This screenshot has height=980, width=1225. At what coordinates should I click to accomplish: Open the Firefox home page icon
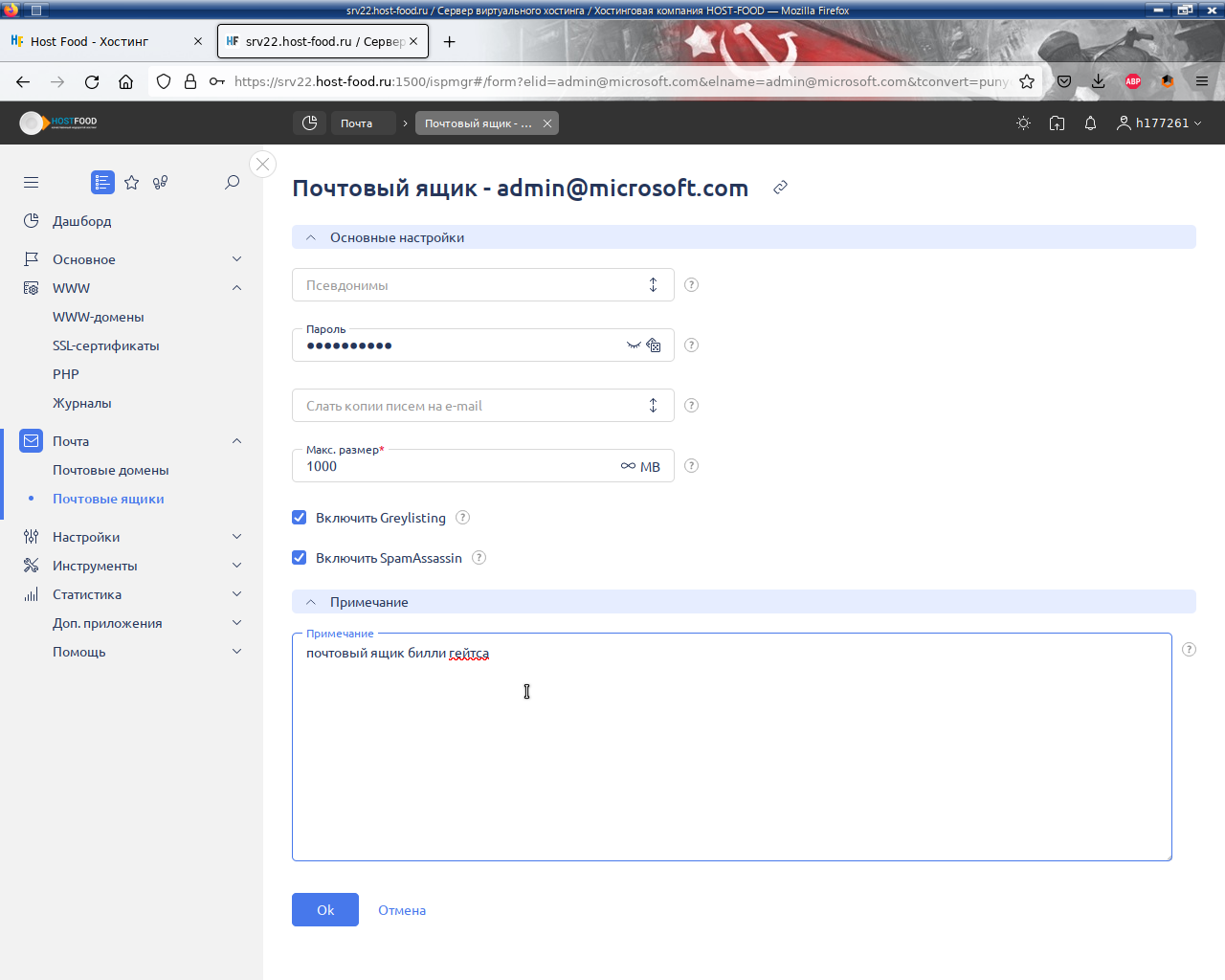tap(125, 81)
